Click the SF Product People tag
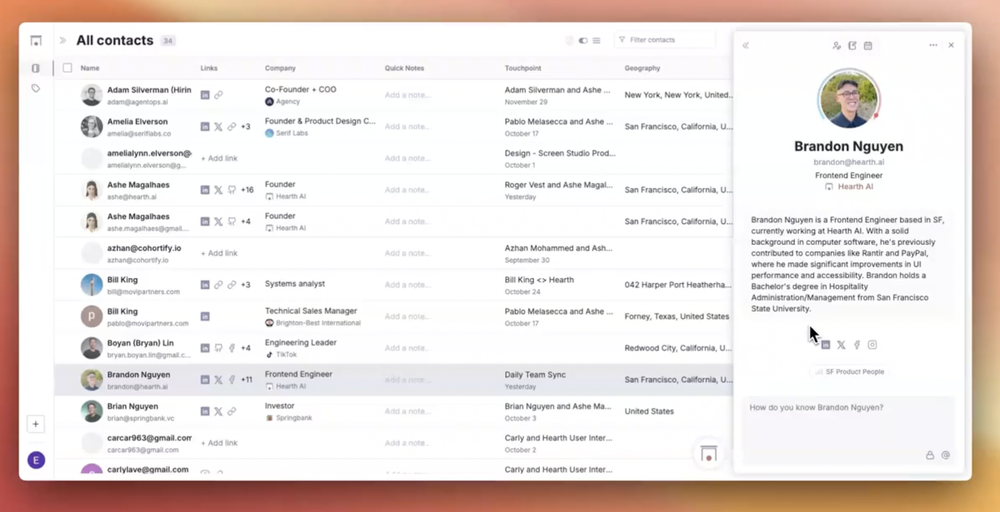This screenshot has height=512, width=1000. click(x=849, y=372)
